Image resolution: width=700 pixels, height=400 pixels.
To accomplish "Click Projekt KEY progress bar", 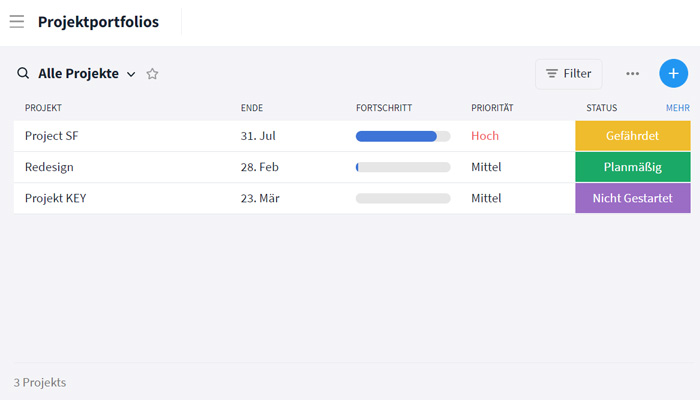I will pos(403,199).
